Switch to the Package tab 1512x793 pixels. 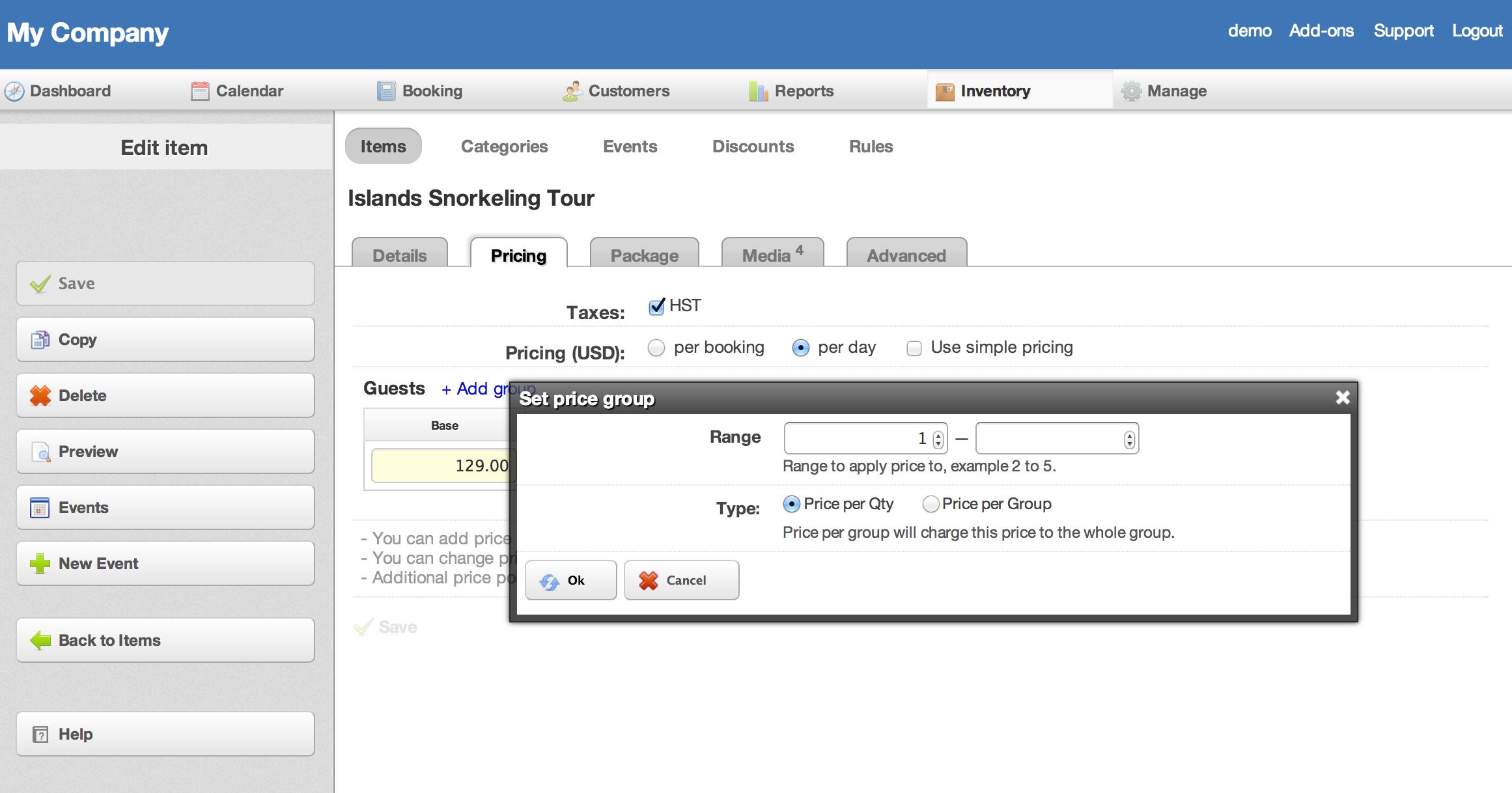pos(644,255)
